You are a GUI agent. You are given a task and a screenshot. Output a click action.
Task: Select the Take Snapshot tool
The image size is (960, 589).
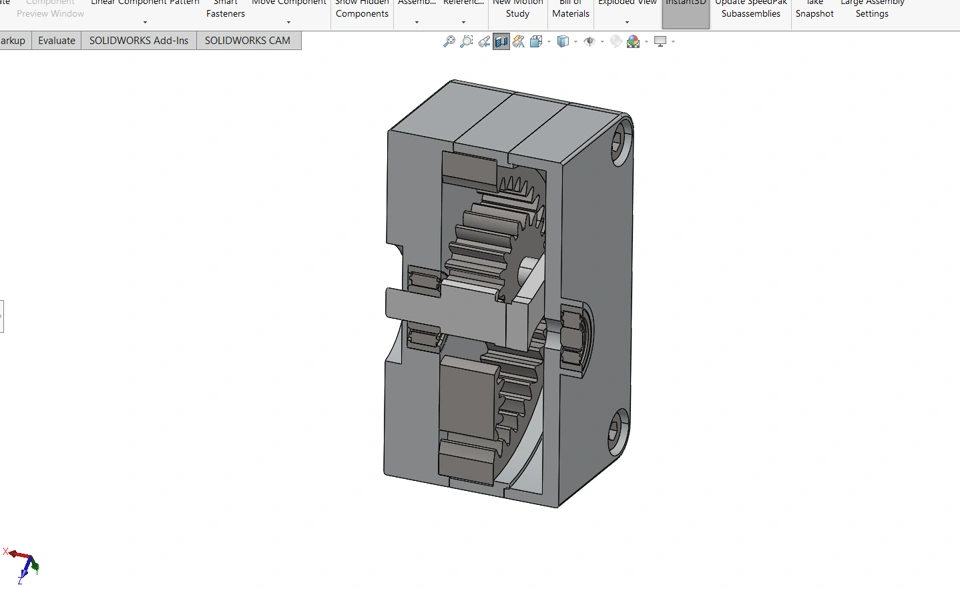point(815,9)
